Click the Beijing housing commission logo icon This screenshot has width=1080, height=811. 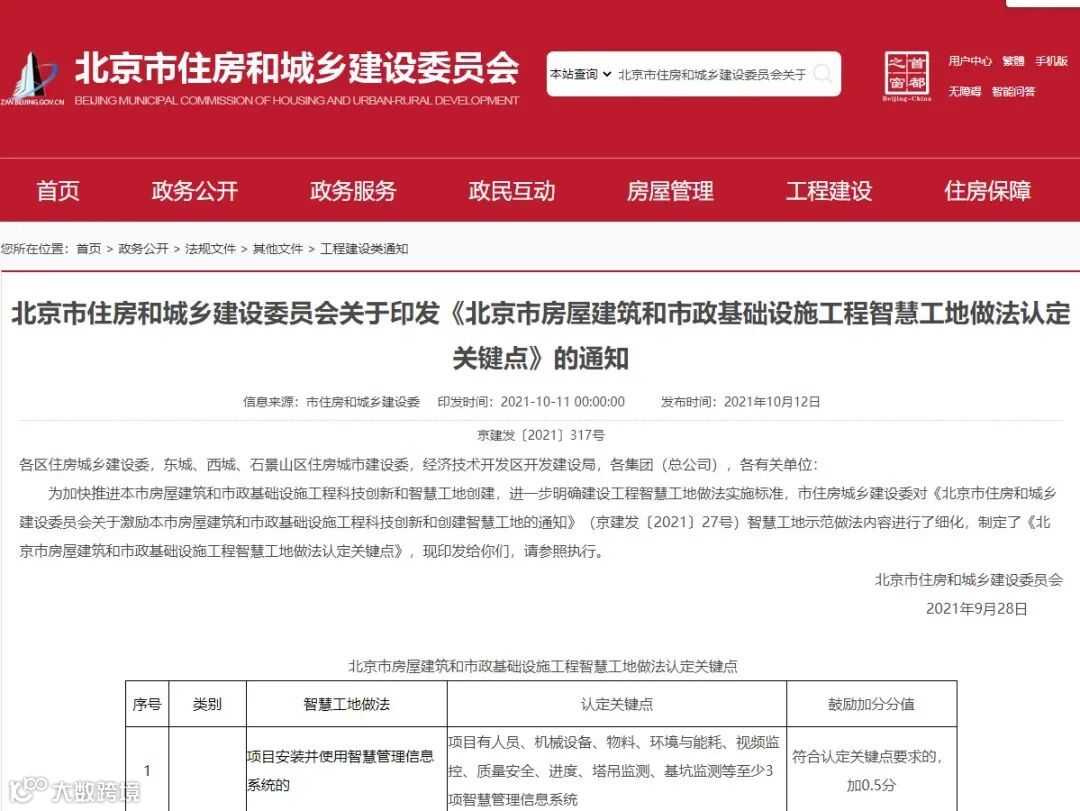(x=32, y=77)
